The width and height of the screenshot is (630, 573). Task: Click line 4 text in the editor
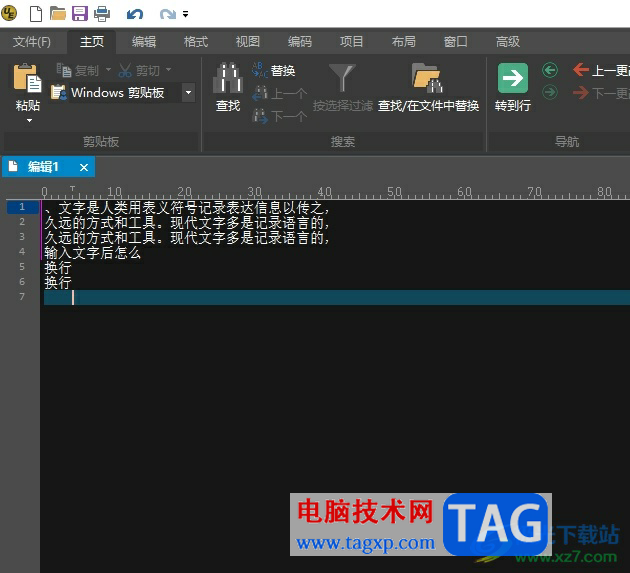coord(92,253)
